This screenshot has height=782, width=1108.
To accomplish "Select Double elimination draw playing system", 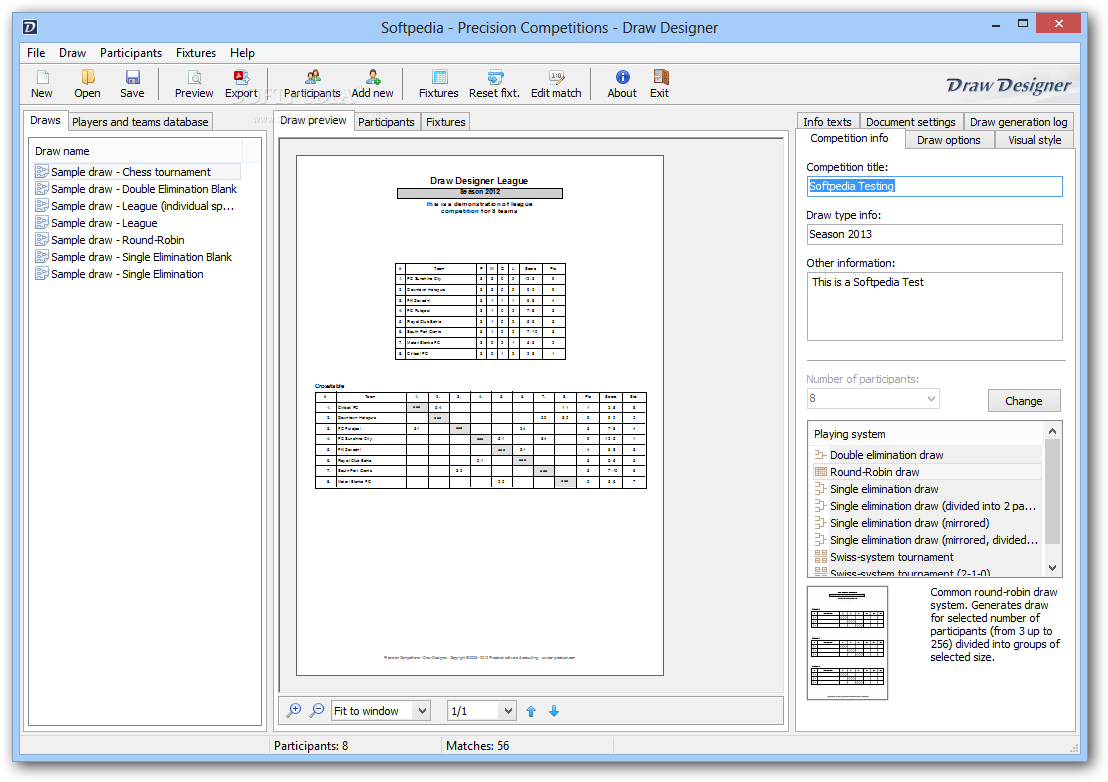I will 926,455.
